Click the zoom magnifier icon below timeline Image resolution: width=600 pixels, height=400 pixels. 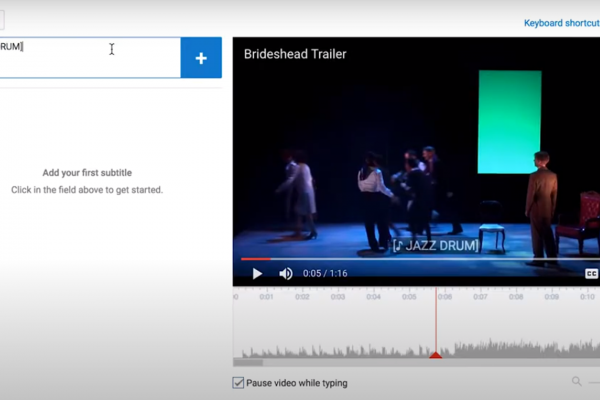point(577,382)
